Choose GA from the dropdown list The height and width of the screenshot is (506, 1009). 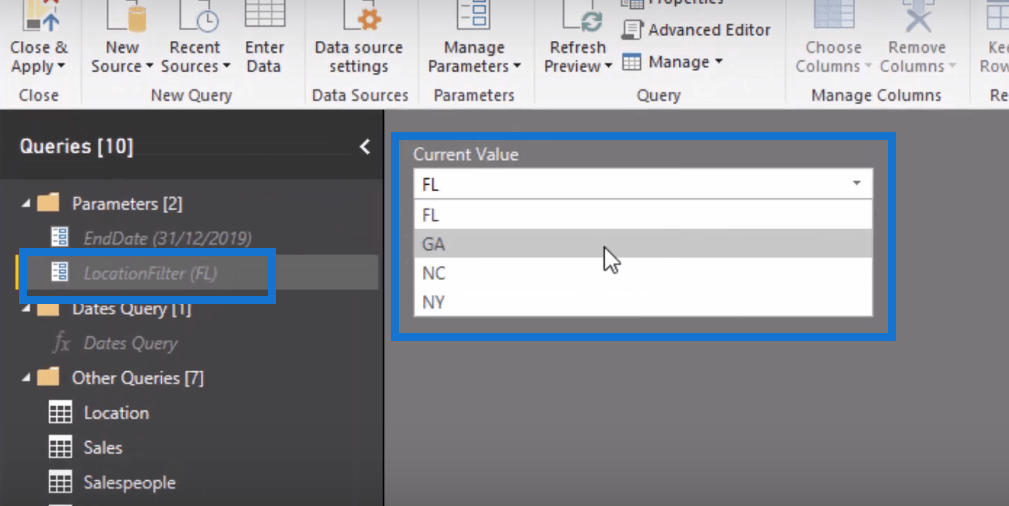[x=643, y=243]
